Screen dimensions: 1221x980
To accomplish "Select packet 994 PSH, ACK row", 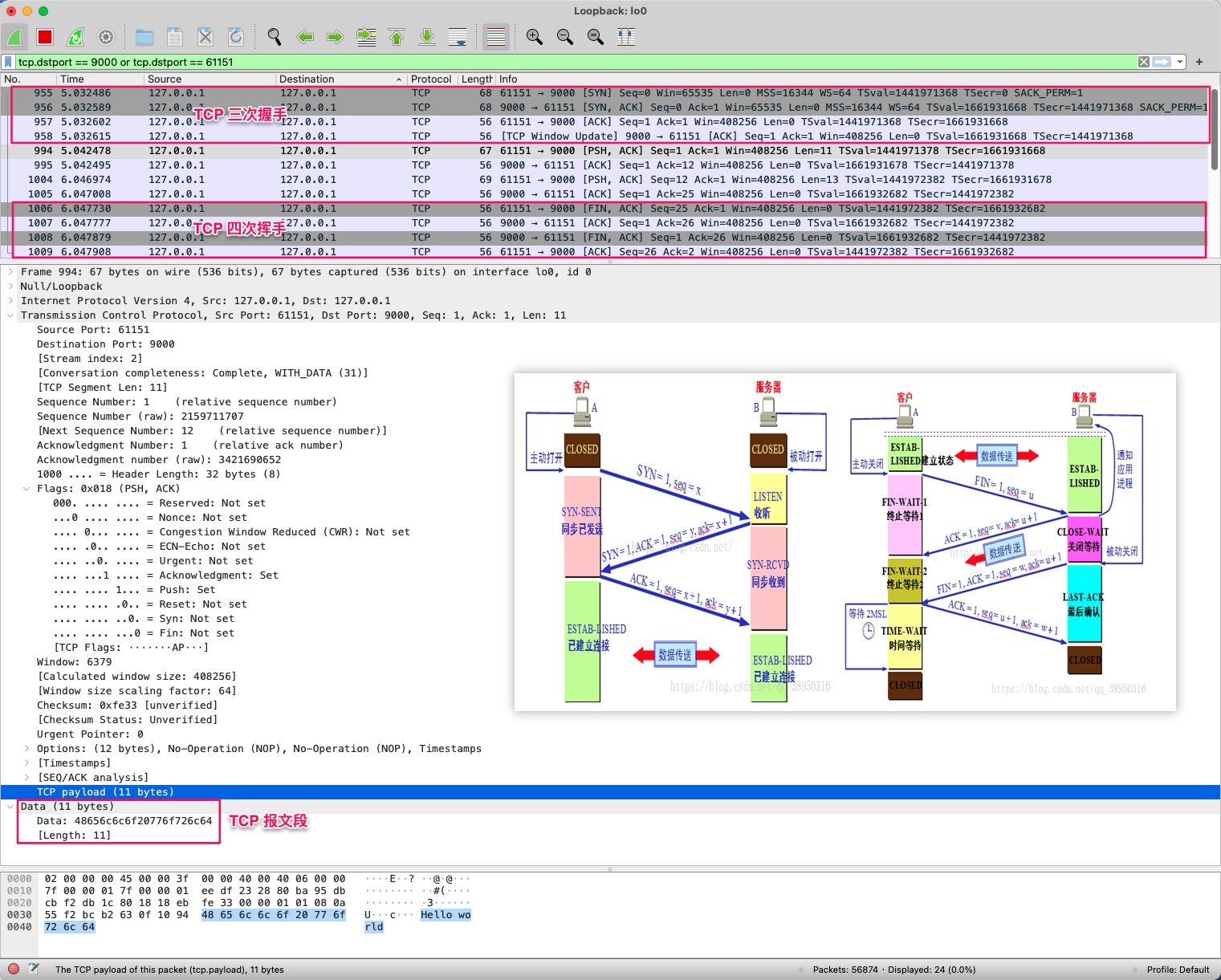I will (605, 151).
